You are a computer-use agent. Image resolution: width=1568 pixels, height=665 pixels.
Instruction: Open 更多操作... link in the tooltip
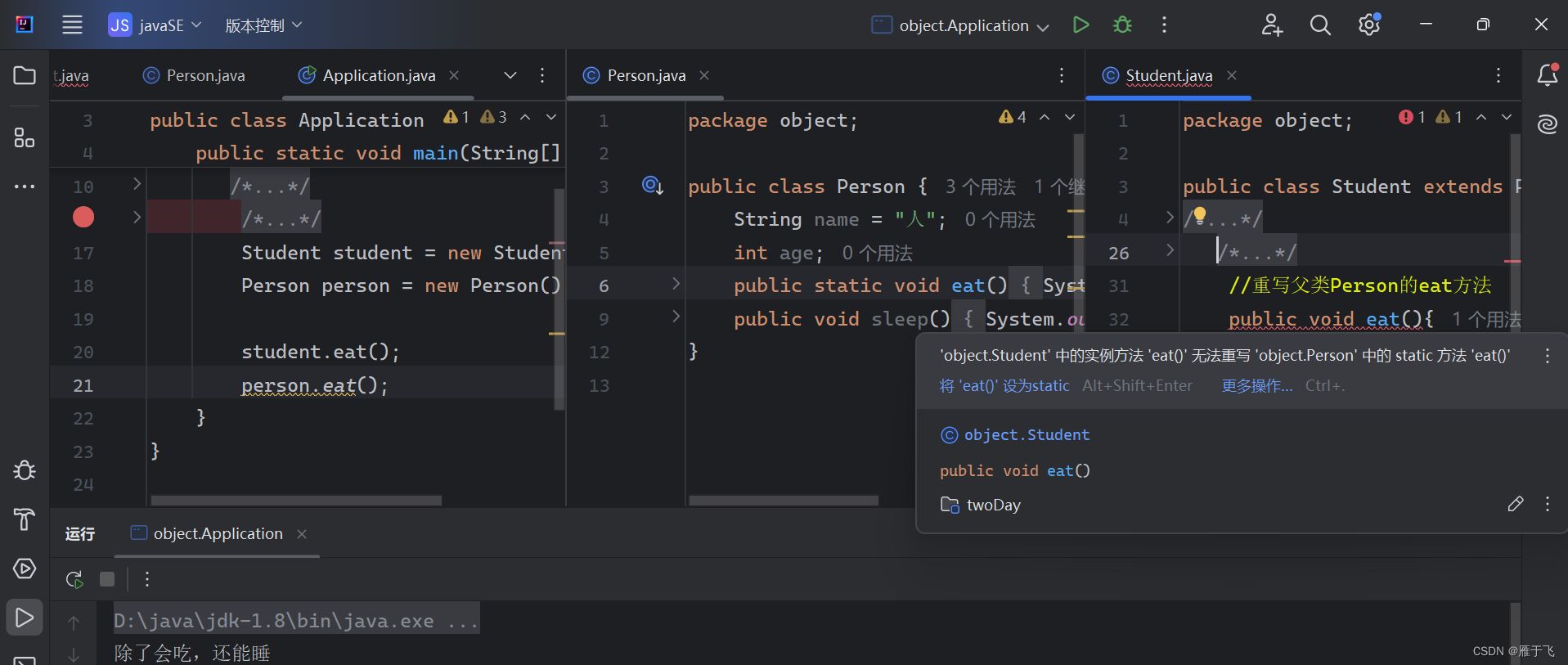coord(1257,386)
